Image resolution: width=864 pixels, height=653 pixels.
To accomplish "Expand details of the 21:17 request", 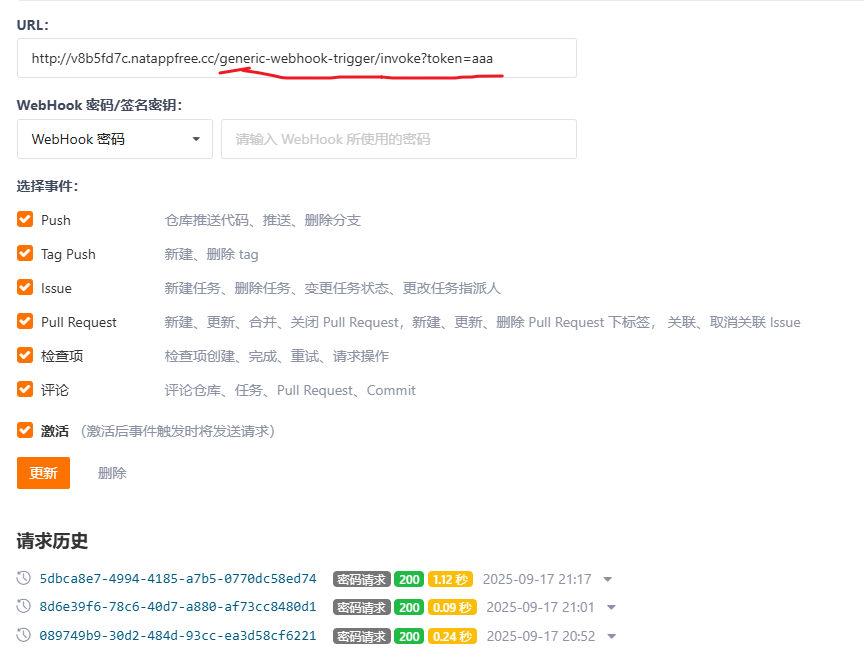I will pyautogui.click(x=608, y=579).
